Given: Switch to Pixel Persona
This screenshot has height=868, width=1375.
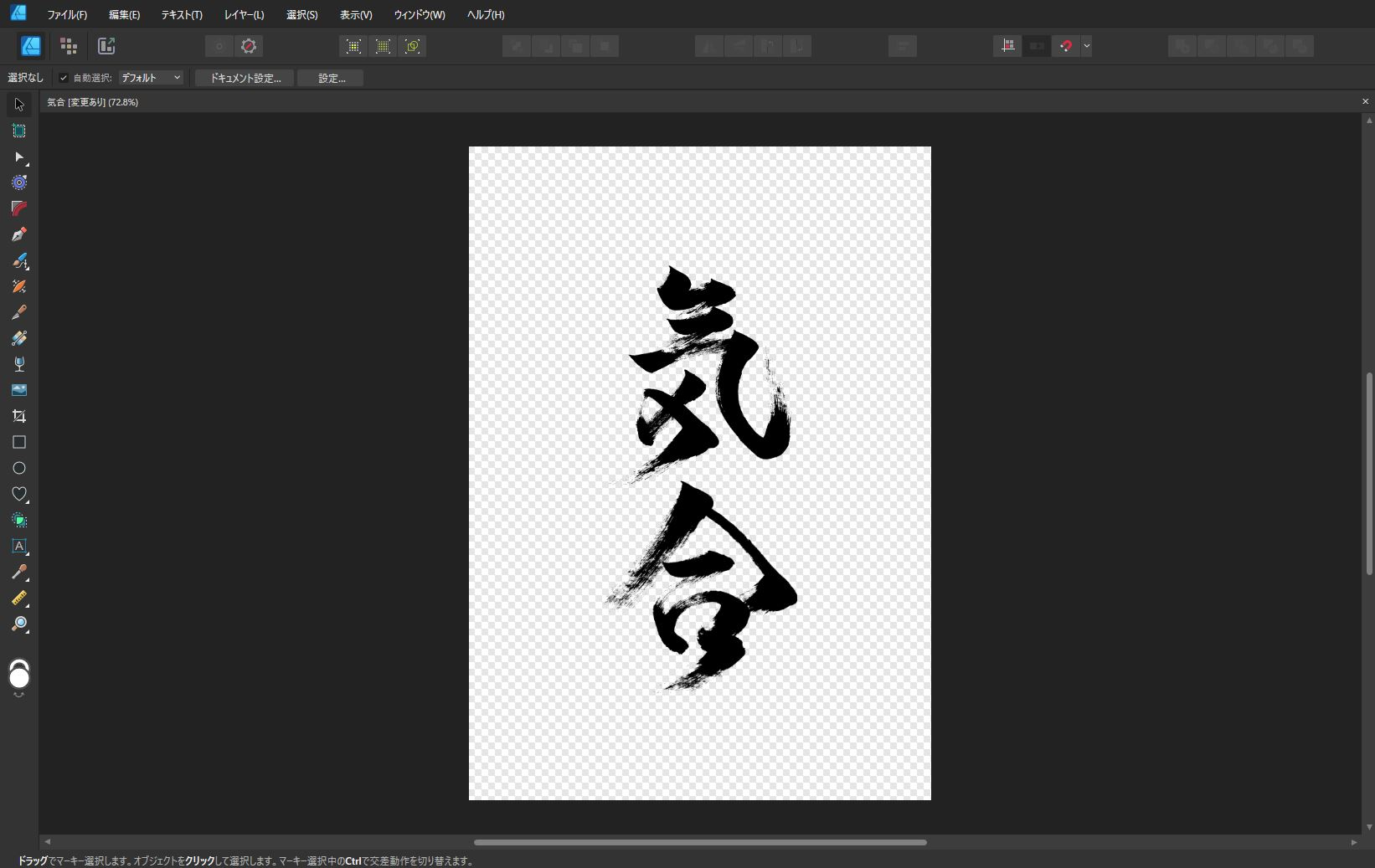Looking at the screenshot, I should pos(69,46).
